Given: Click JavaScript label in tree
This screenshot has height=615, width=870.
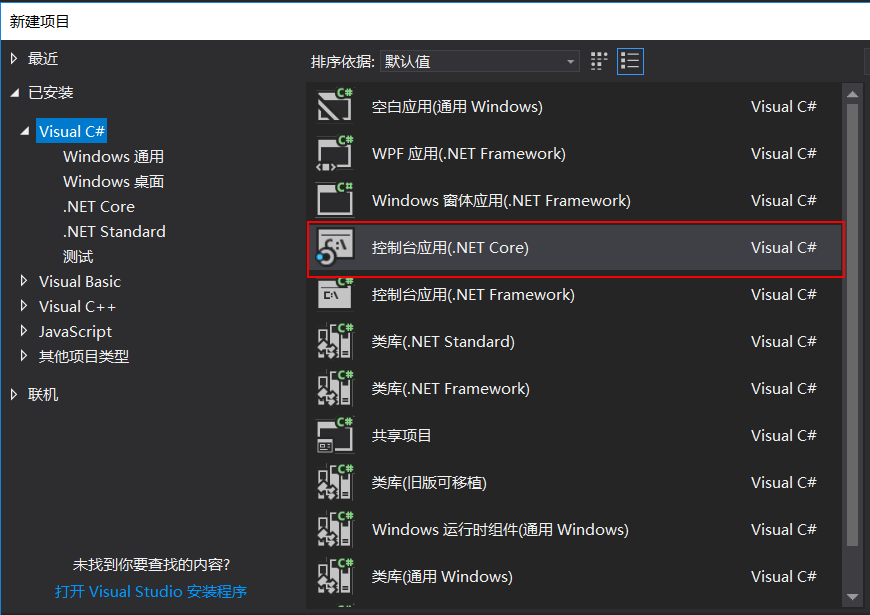Looking at the screenshot, I should [75, 332].
